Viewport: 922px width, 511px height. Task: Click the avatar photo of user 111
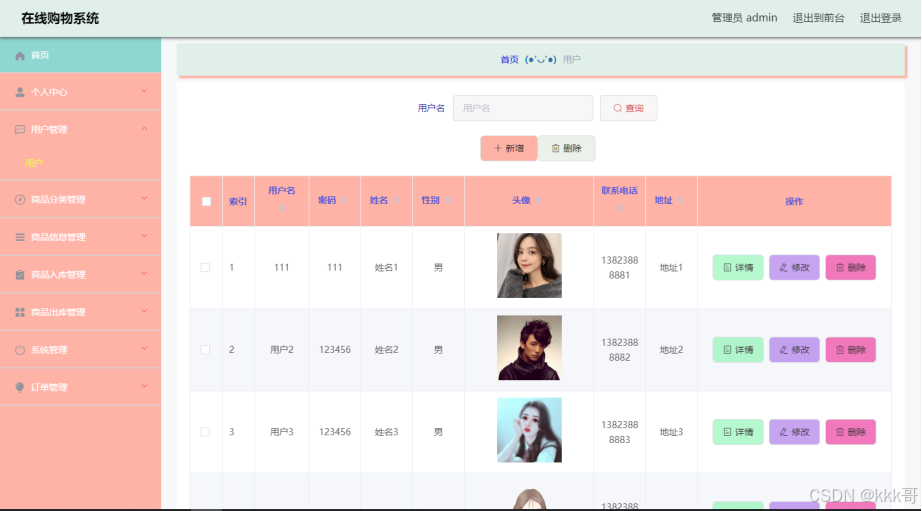529,265
